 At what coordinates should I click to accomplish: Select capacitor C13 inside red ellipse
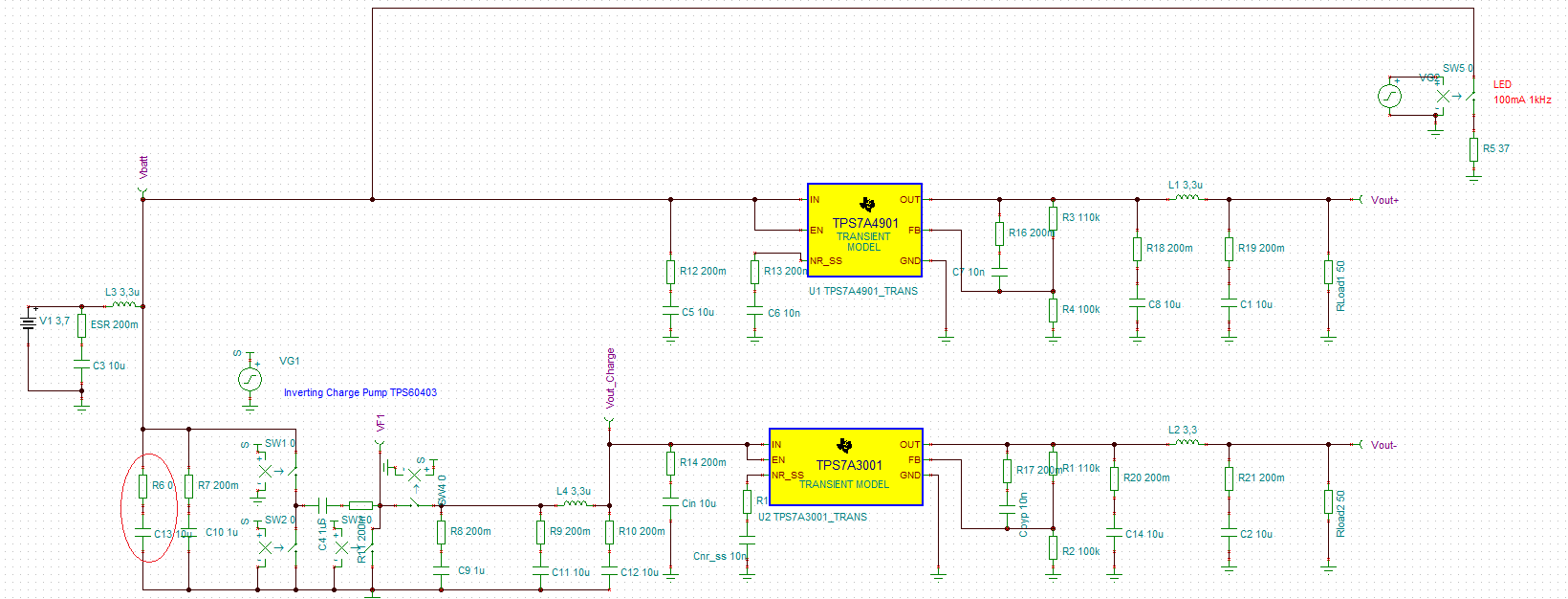click(143, 532)
